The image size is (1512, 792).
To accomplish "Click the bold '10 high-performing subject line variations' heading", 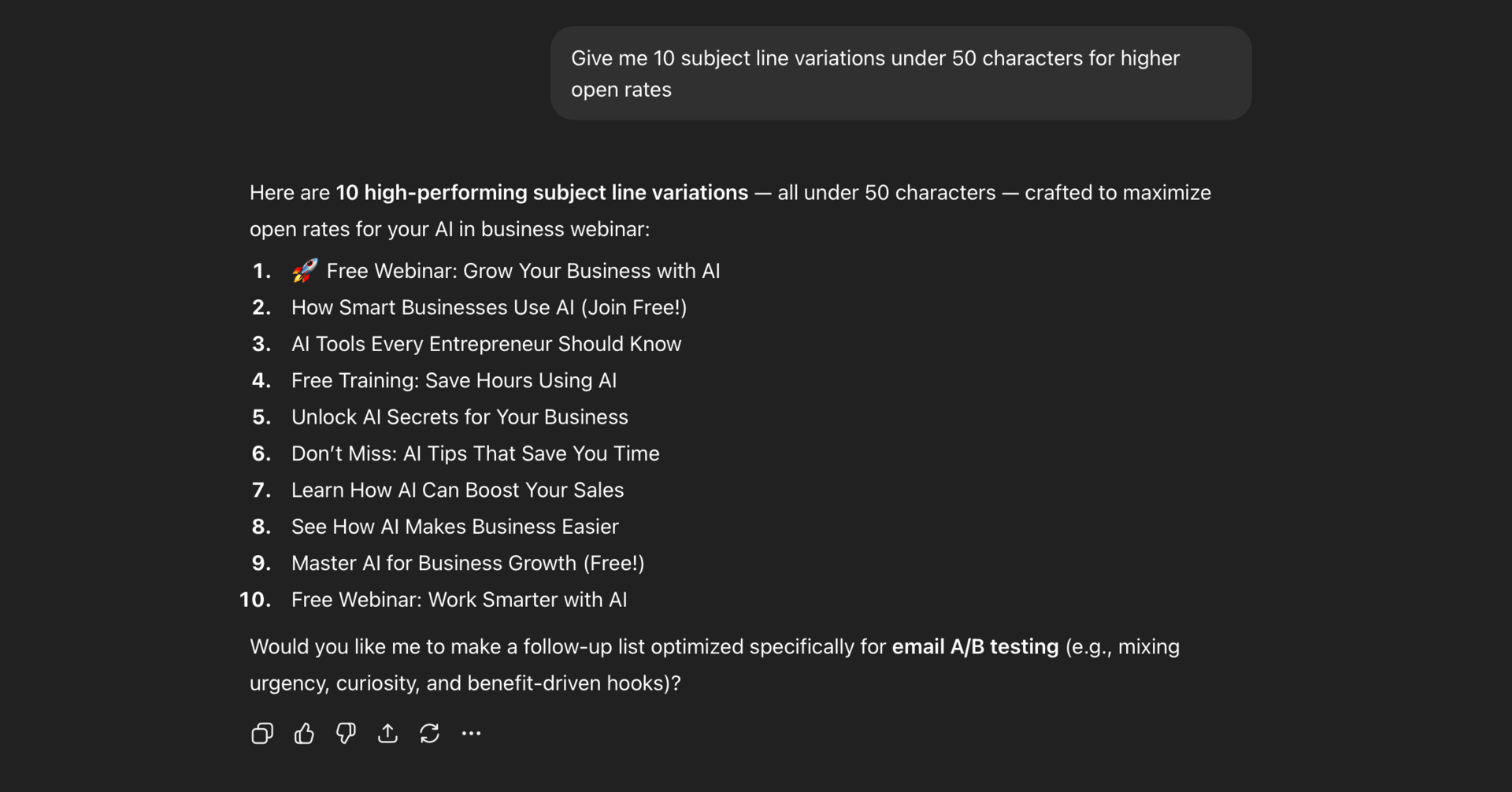I will 541,192.
